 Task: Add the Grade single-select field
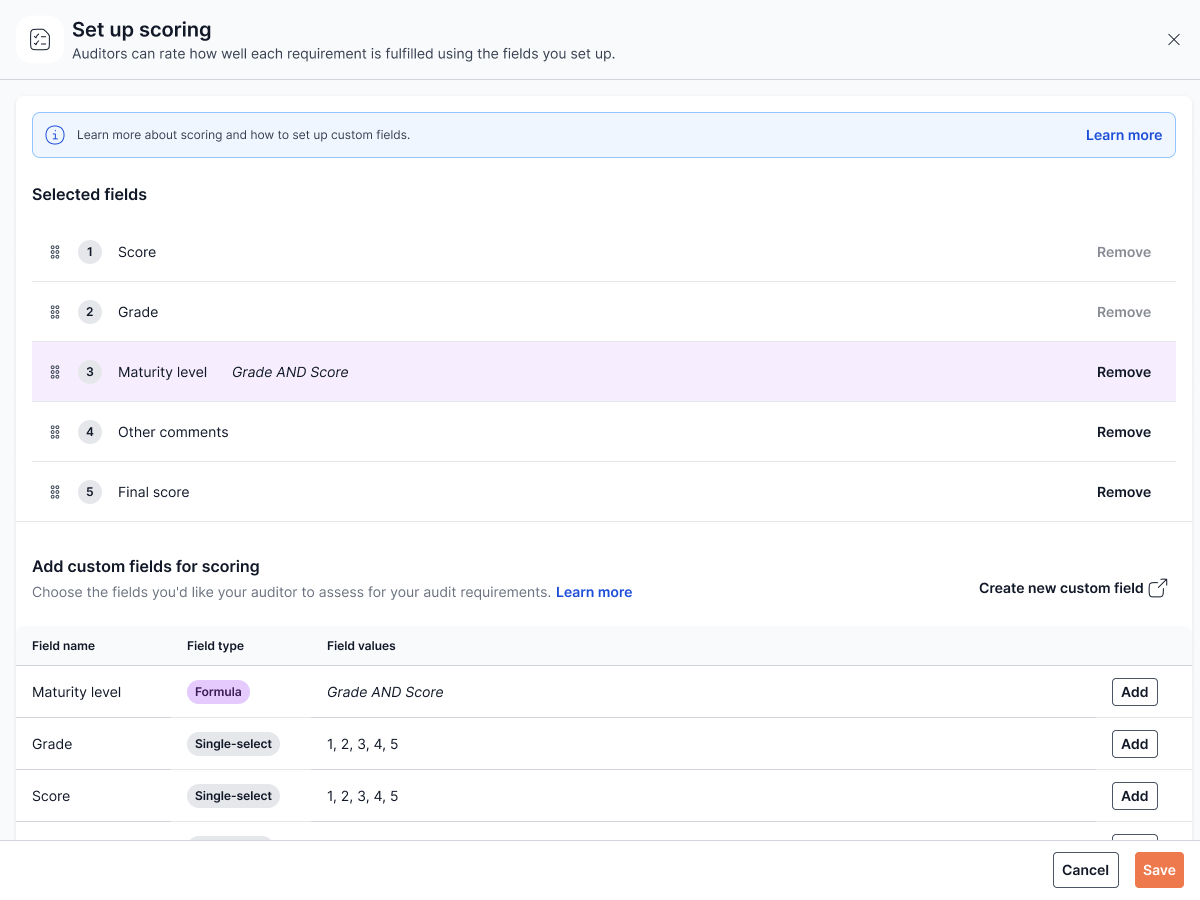click(x=1134, y=744)
